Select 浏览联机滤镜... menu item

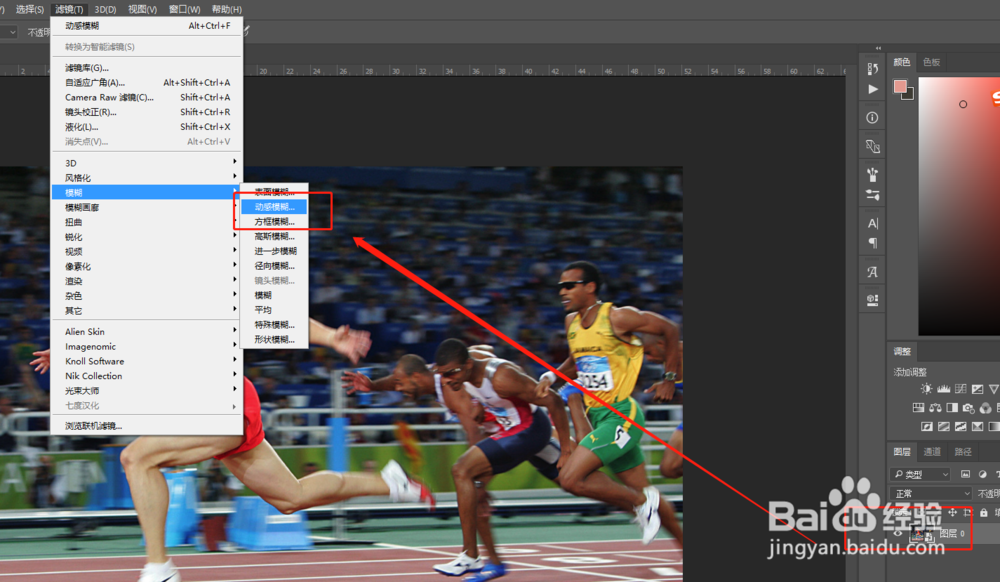(147, 426)
